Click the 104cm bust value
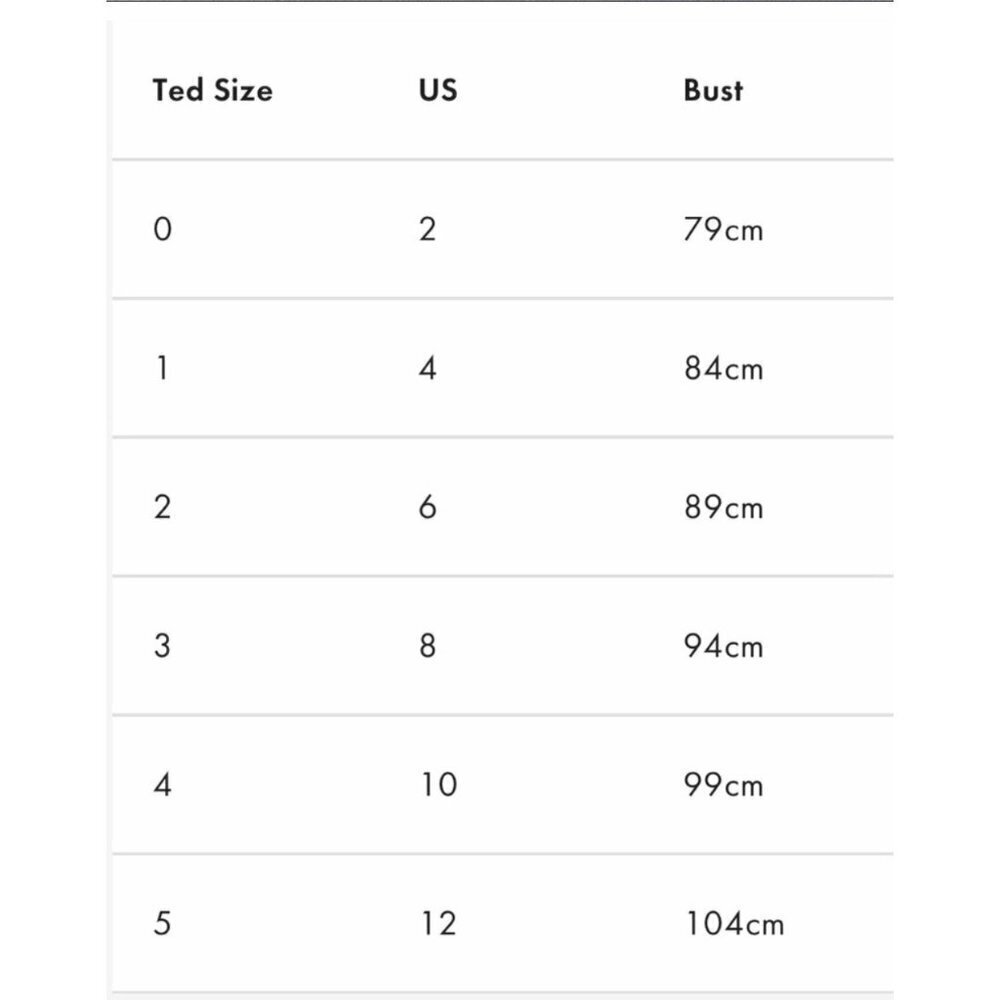Viewport: 1000px width, 1000px height. pyautogui.click(x=734, y=923)
